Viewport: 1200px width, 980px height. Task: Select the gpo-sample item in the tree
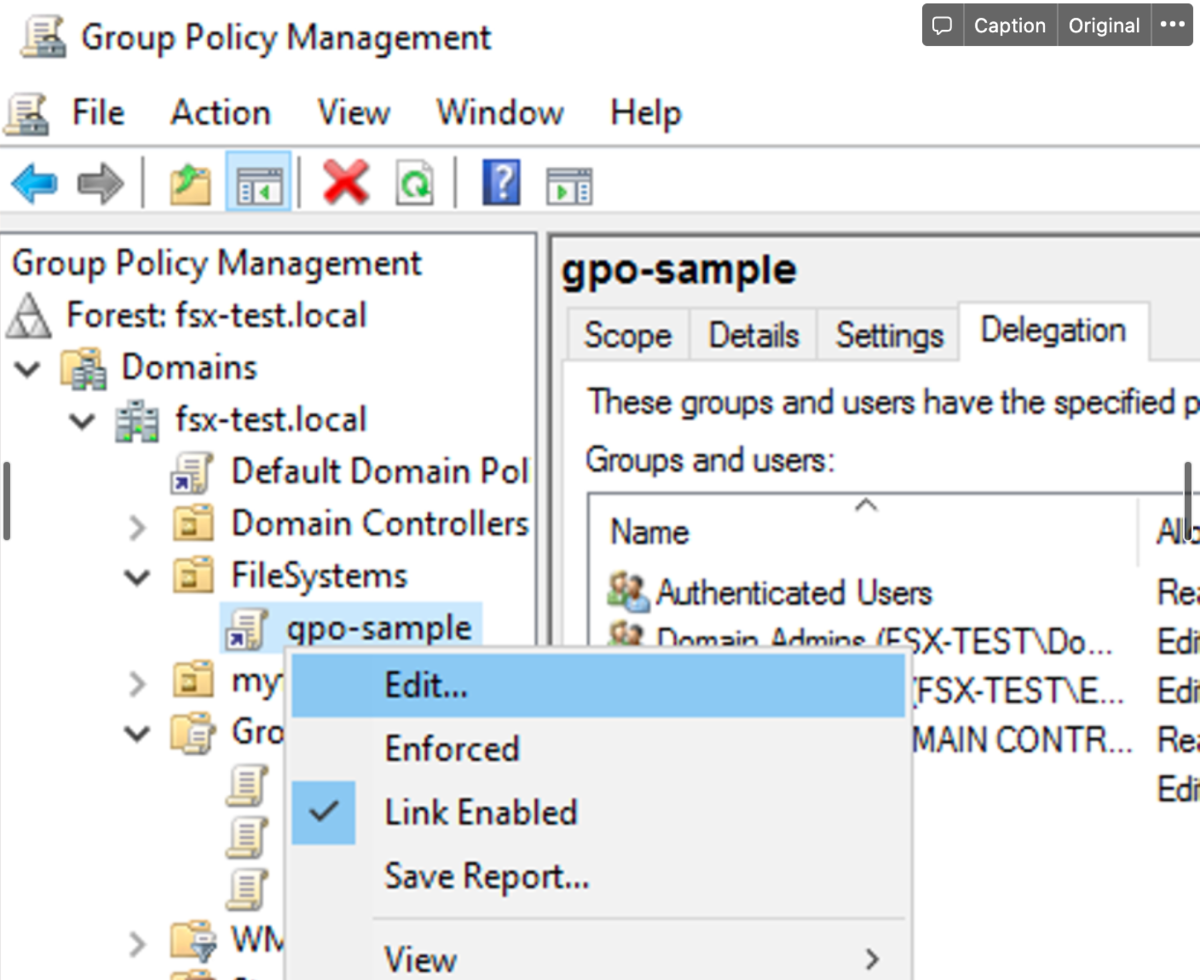pyautogui.click(x=379, y=628)
